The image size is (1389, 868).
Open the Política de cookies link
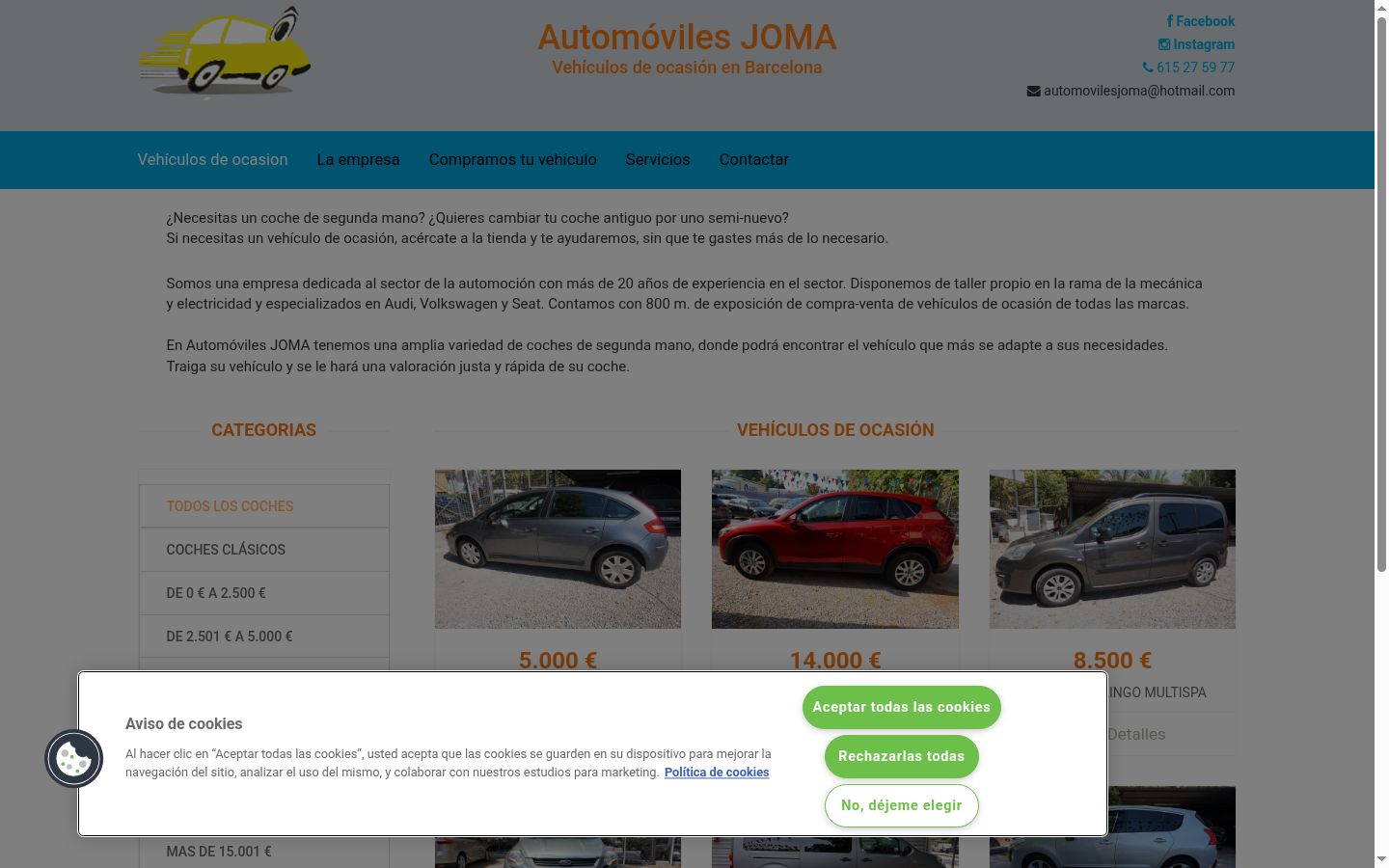point(717,773)
